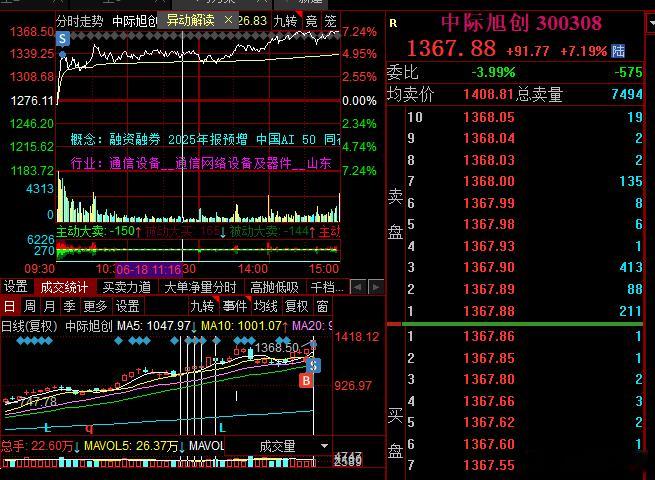The width and height of the screenshot is (655, 480).
Task: Click the 均卖价 1408.81 value
Action: 488,94
